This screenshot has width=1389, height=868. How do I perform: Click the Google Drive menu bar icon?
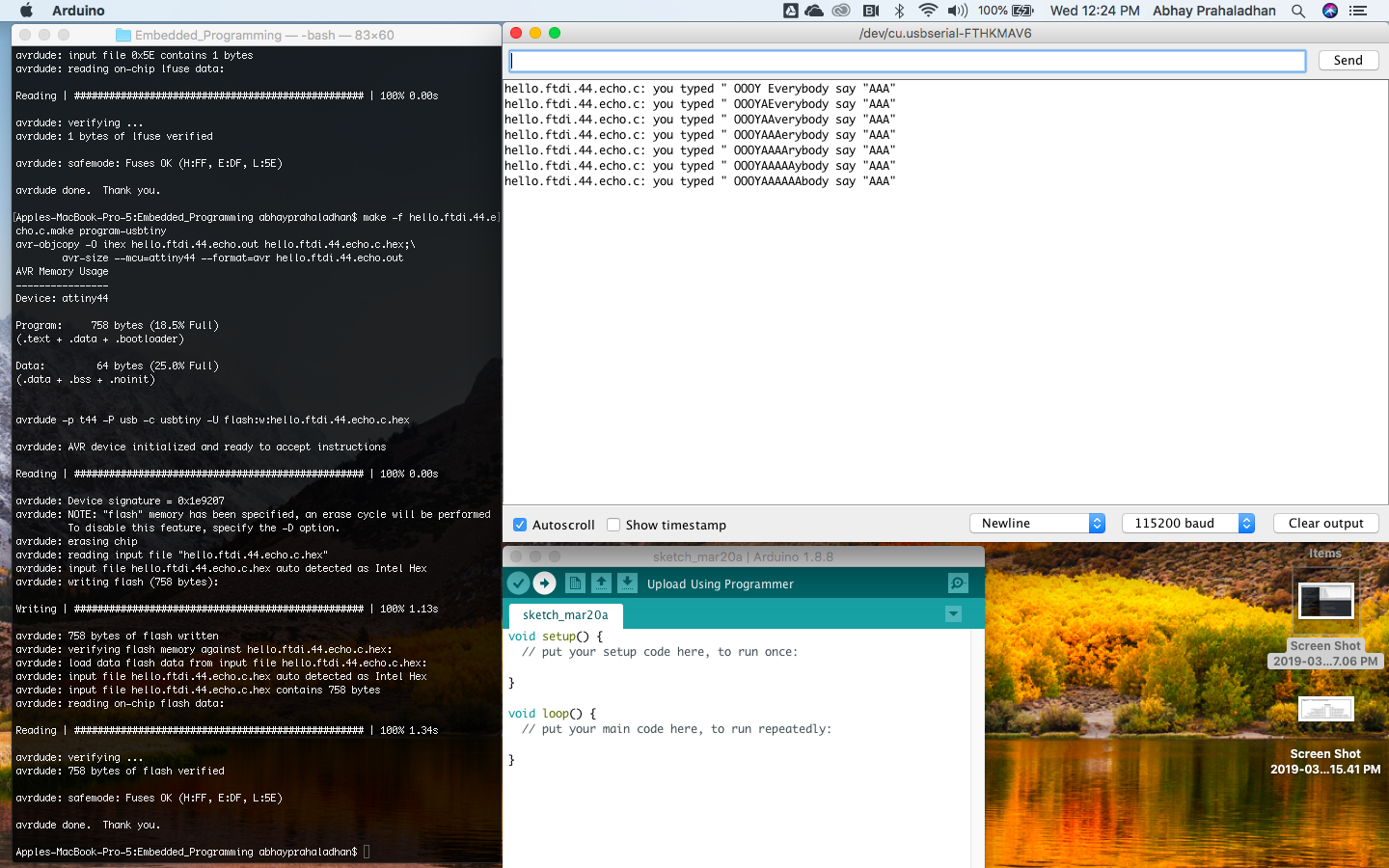pos(791,11)
